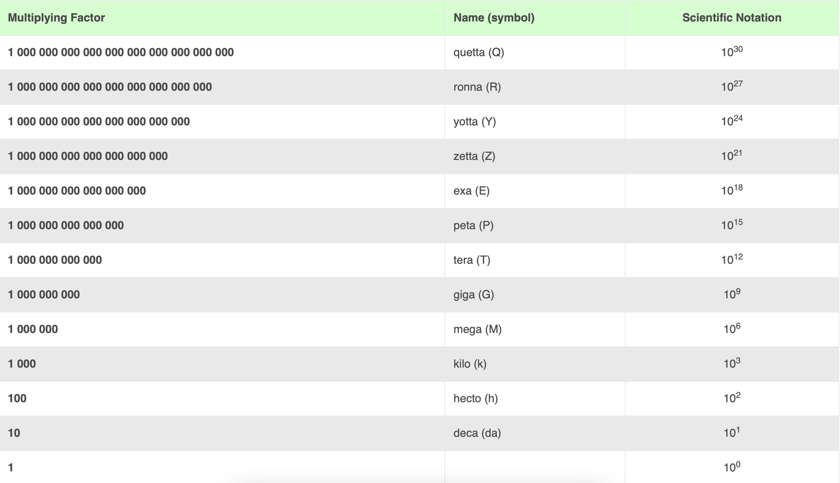Select the 1 000 000 multiplying factor
Screen dimensions: 840x483
(33, 329)
